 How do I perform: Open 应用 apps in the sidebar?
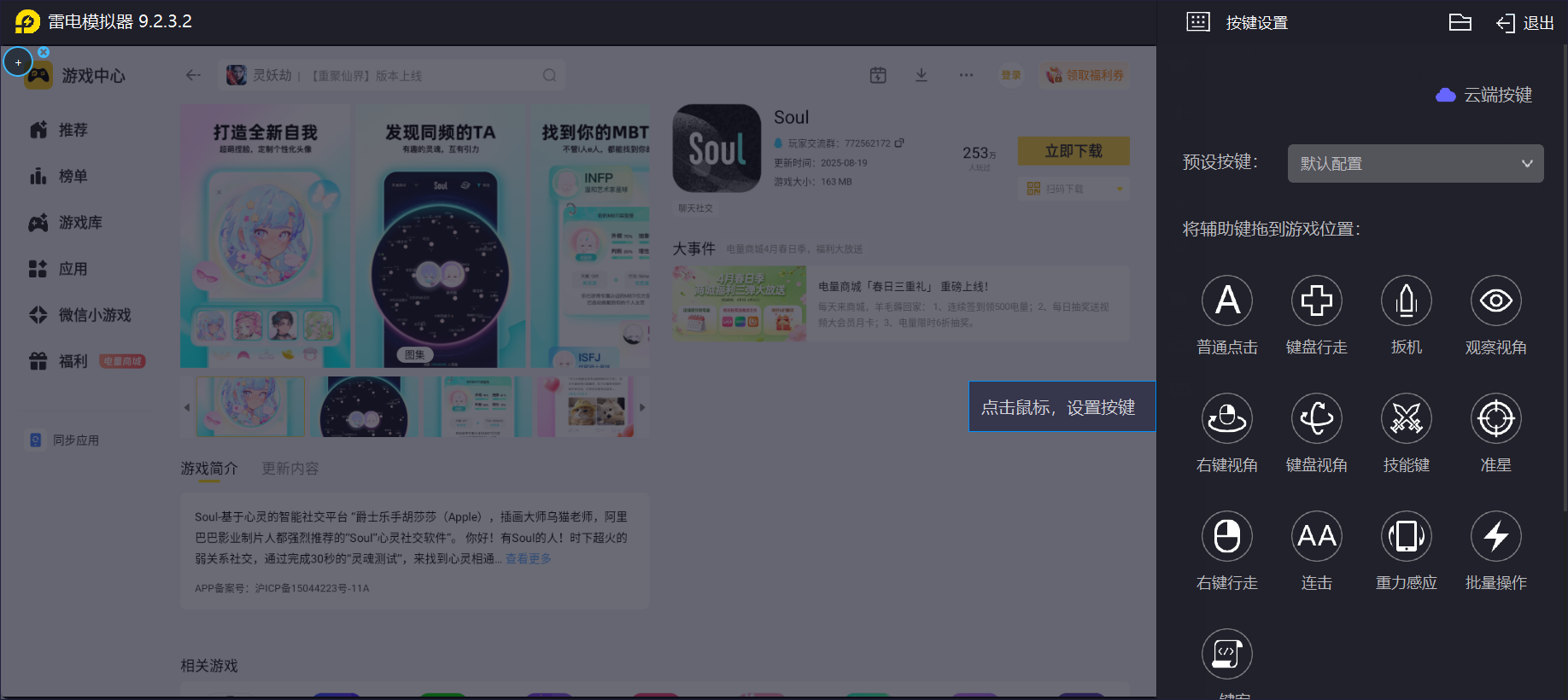click(x=60, y=269)
